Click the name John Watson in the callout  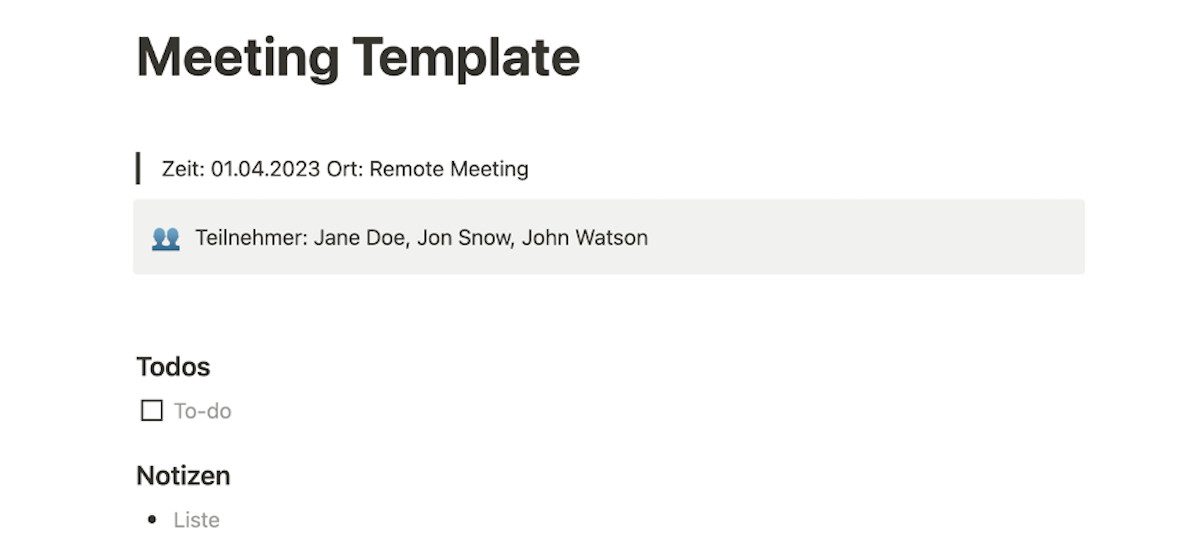585,238
